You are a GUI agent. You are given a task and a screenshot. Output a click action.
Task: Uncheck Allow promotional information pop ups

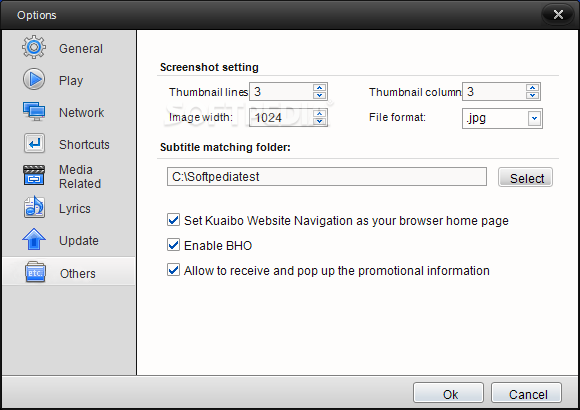coord(173,270)
